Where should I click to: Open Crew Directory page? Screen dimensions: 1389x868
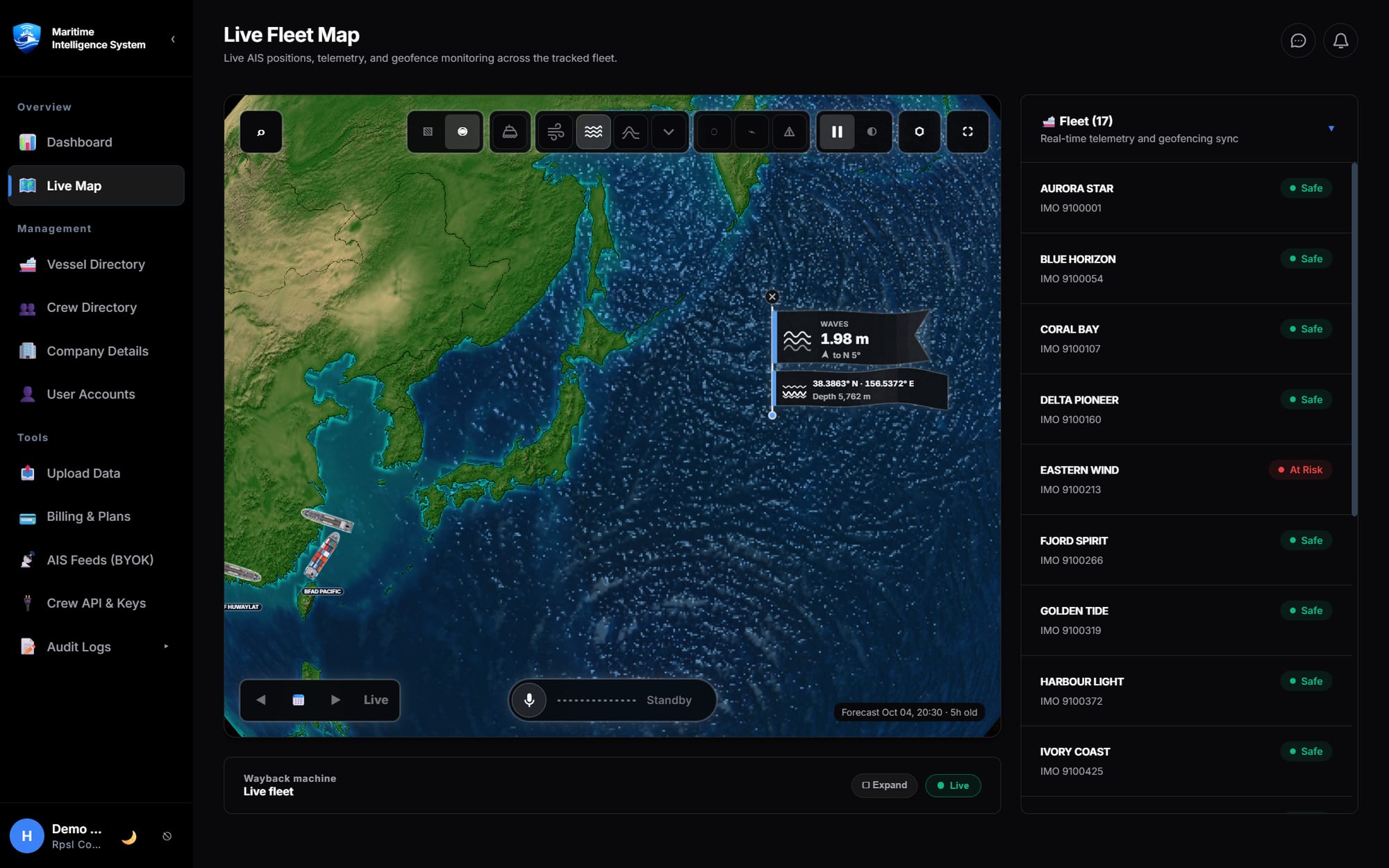pyautogui.click(x=96, y=308)
